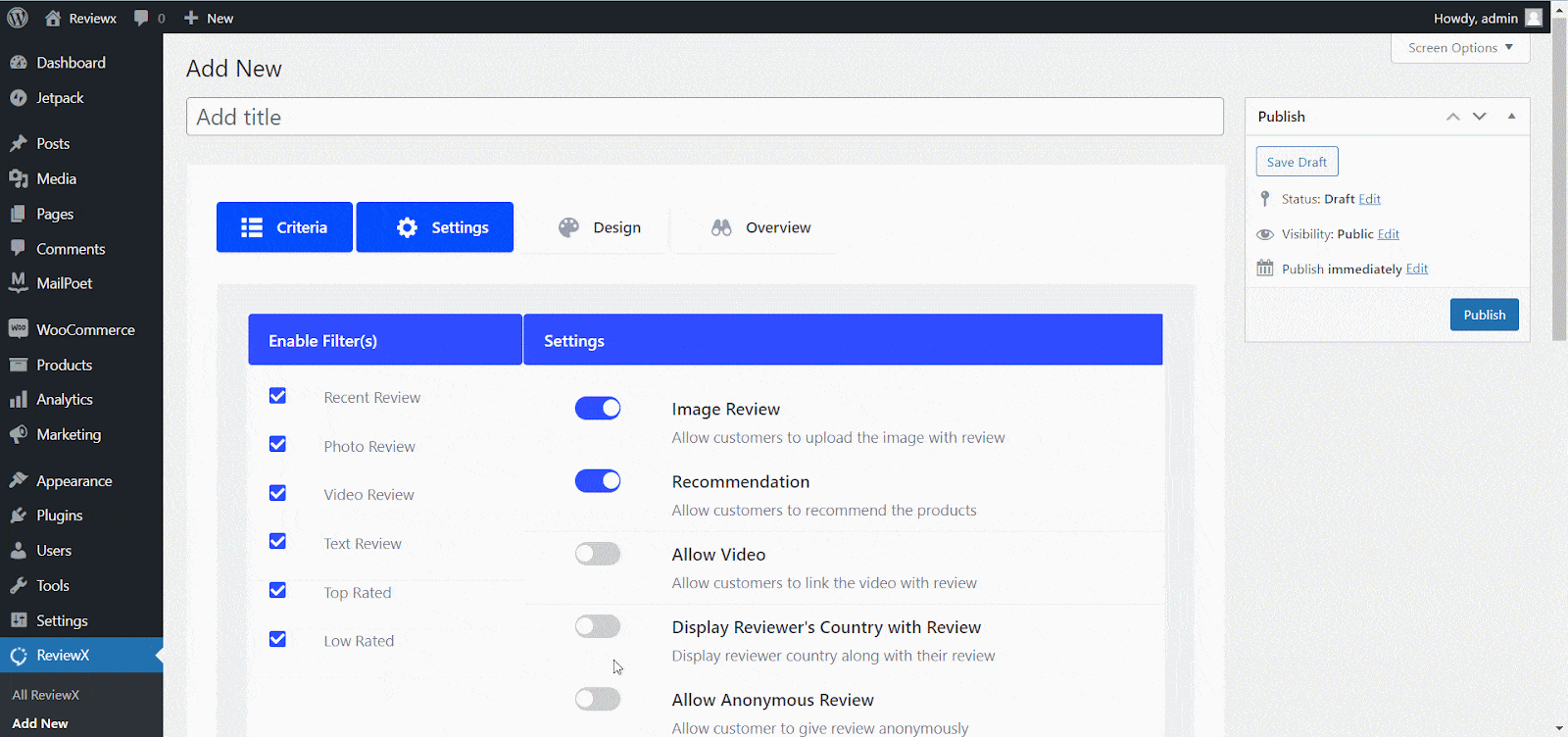Click the Media sidebar icon
This screenshot has height=737, width=1568.
(18, 178)
